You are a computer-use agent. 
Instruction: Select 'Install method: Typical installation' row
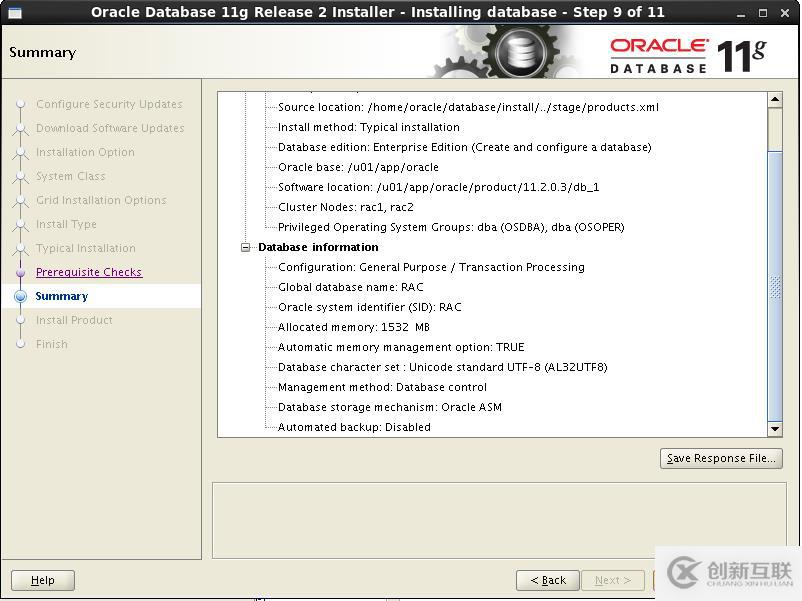click(369, 127)
